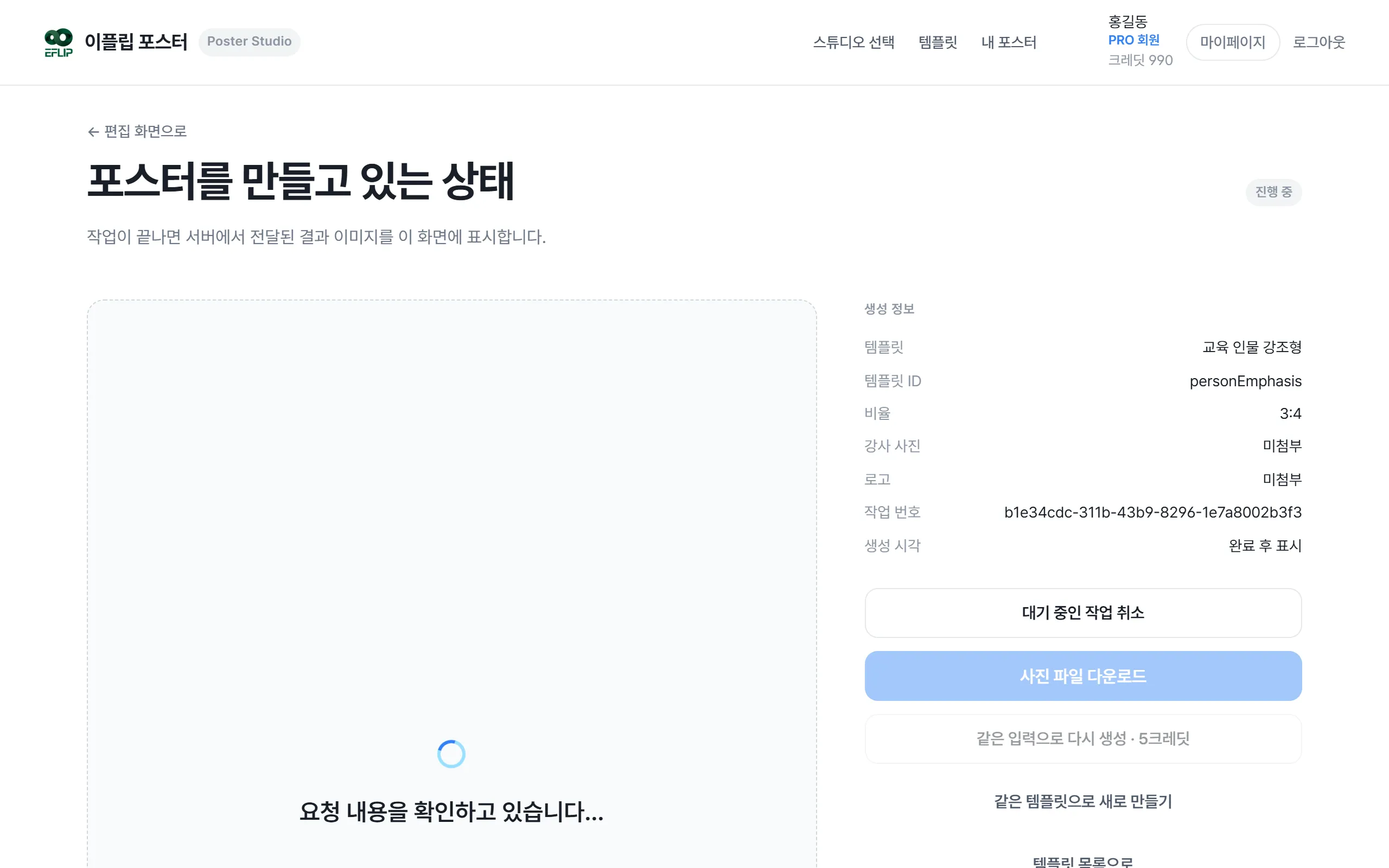Click the 비율 label
The height and width of the screenshot is (868, 1389).
coord(877,413)
